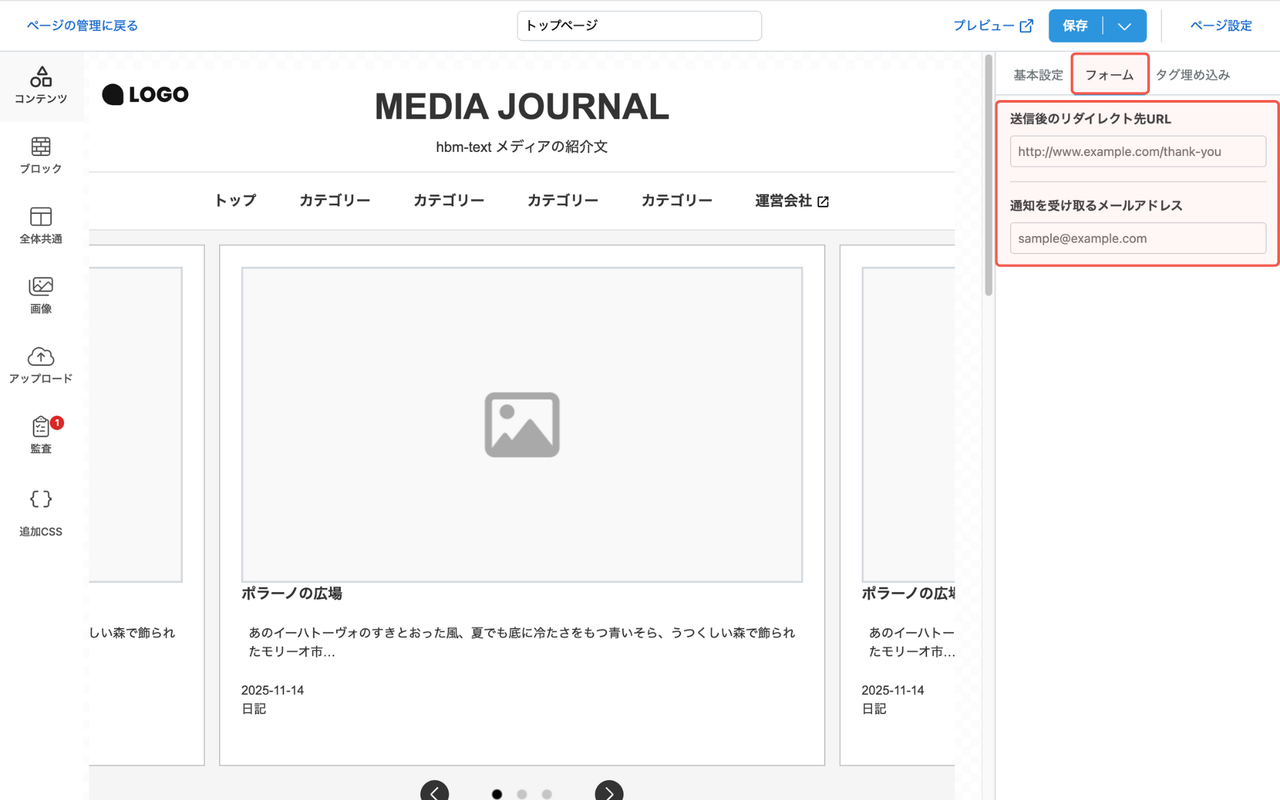Select the second carousel pagination dot
Viewport: 1280px width, 800px height.
(522, 794)
